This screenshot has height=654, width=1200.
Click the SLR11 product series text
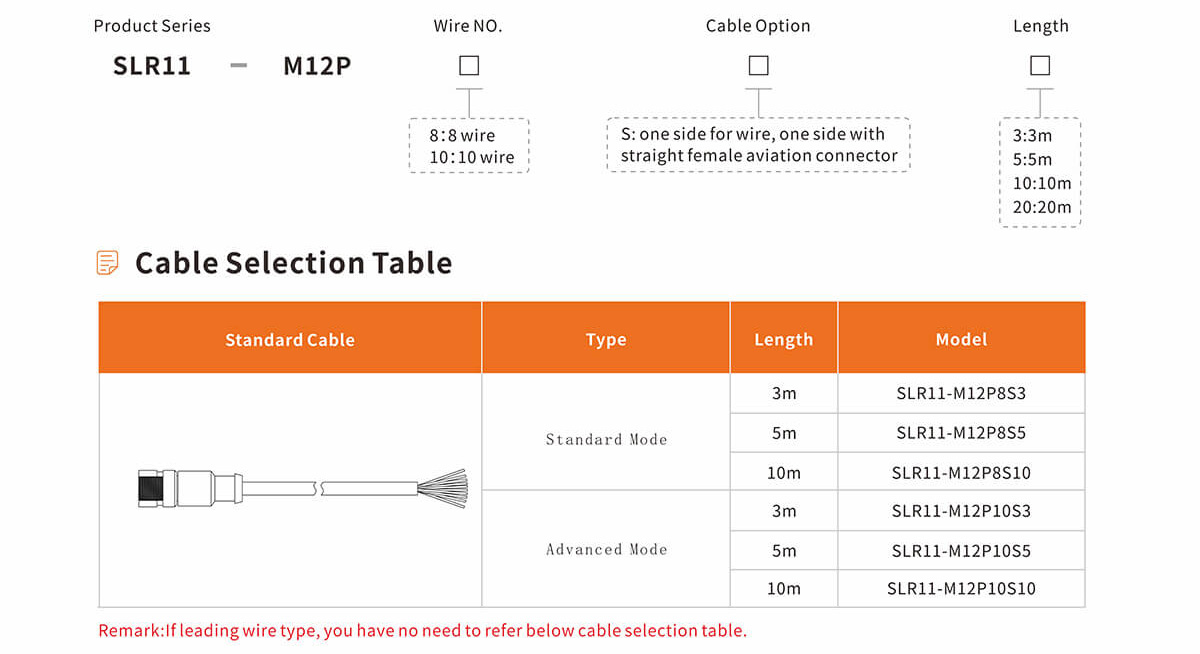pyautogui.click(x=152, y=67)
